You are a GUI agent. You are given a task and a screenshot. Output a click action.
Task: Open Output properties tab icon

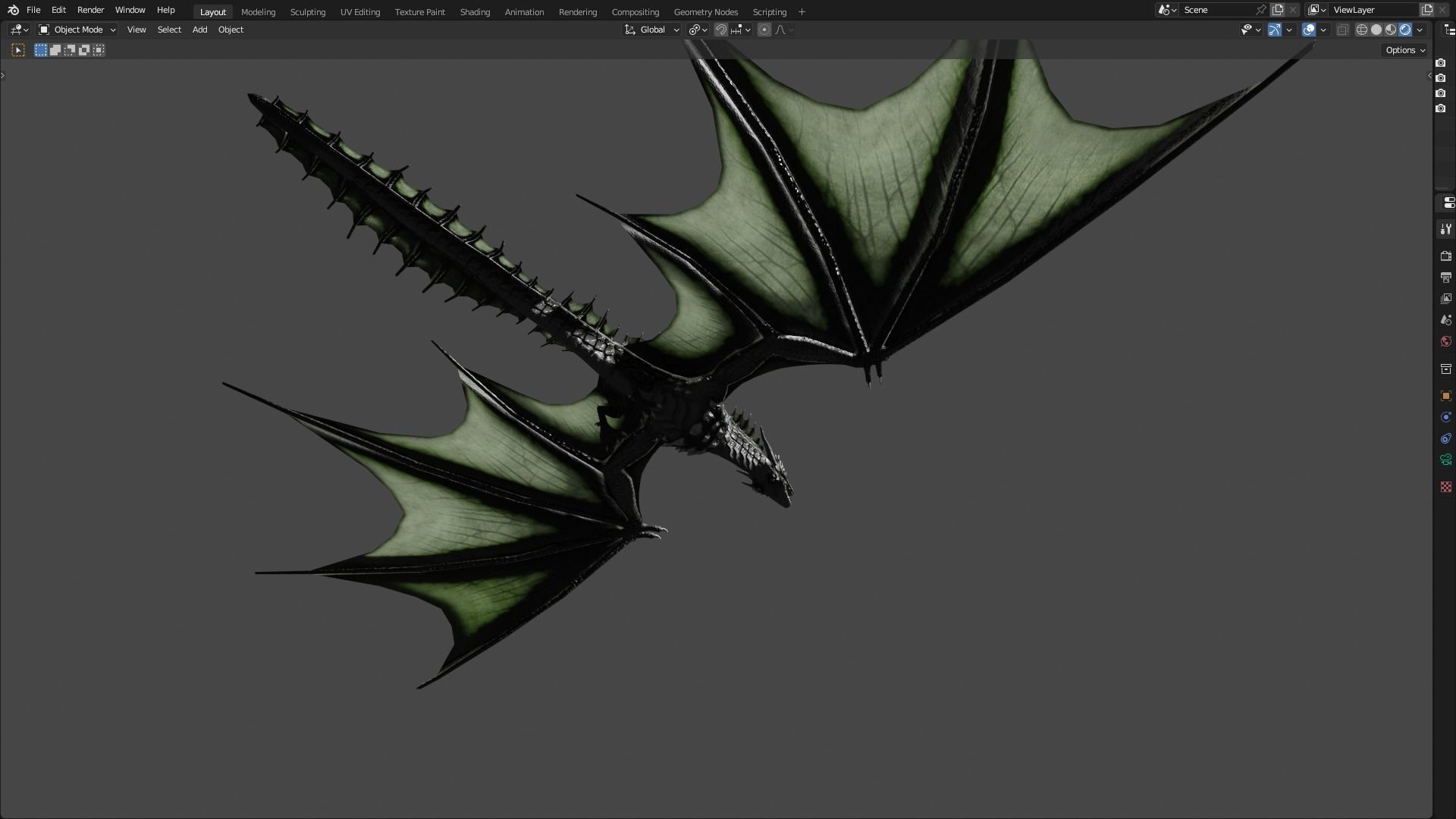tap(1445, 278)
